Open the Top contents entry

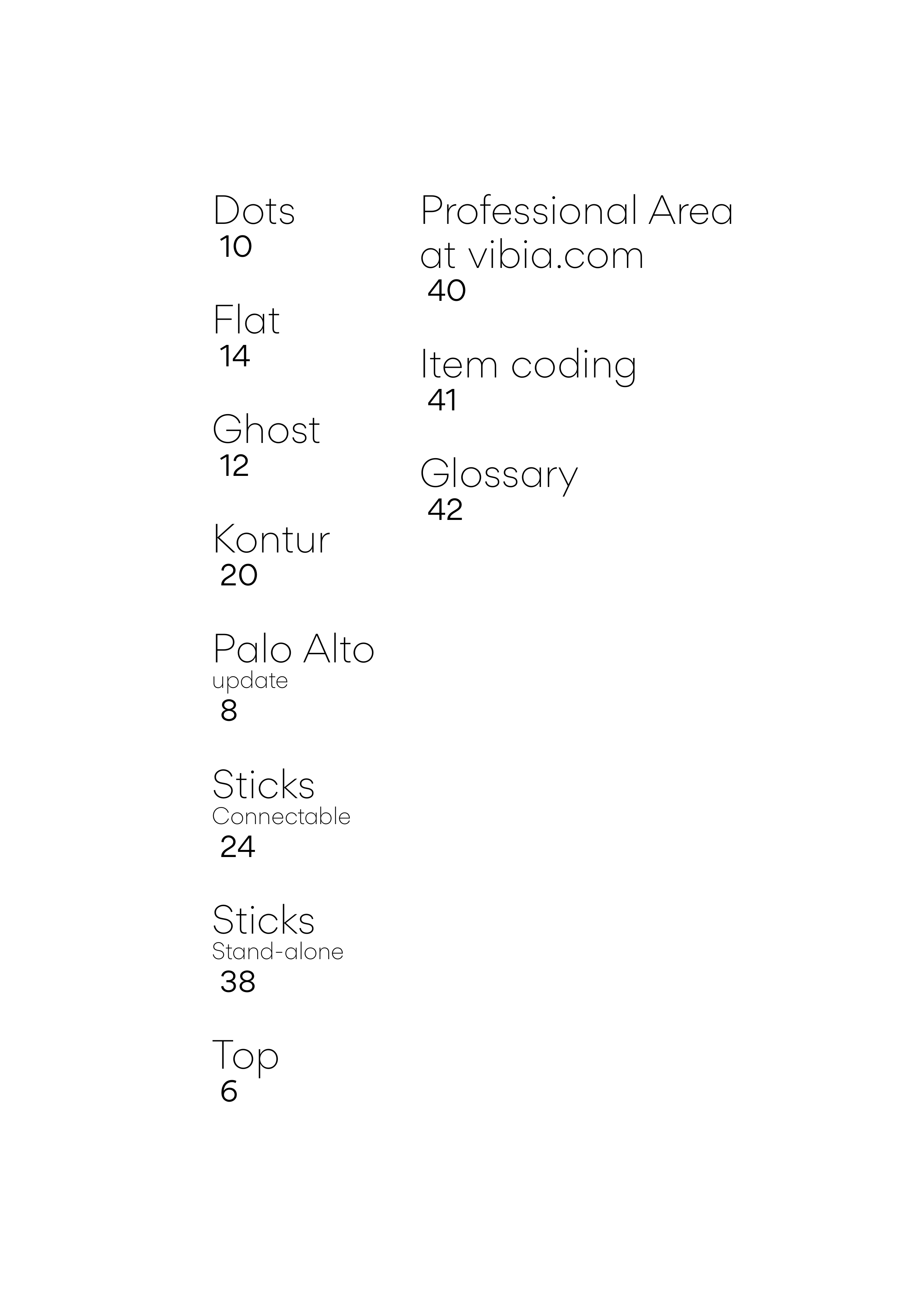pos(245,1056)
